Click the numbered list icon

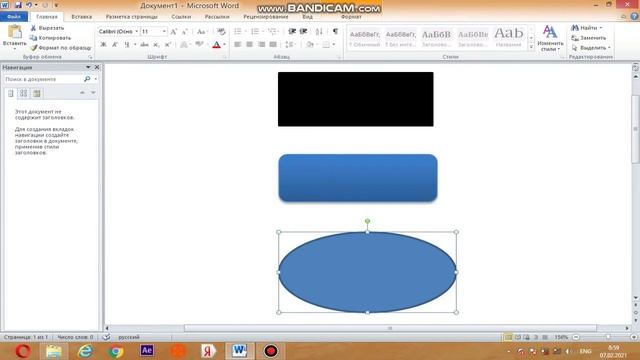[x=255, y=31]
